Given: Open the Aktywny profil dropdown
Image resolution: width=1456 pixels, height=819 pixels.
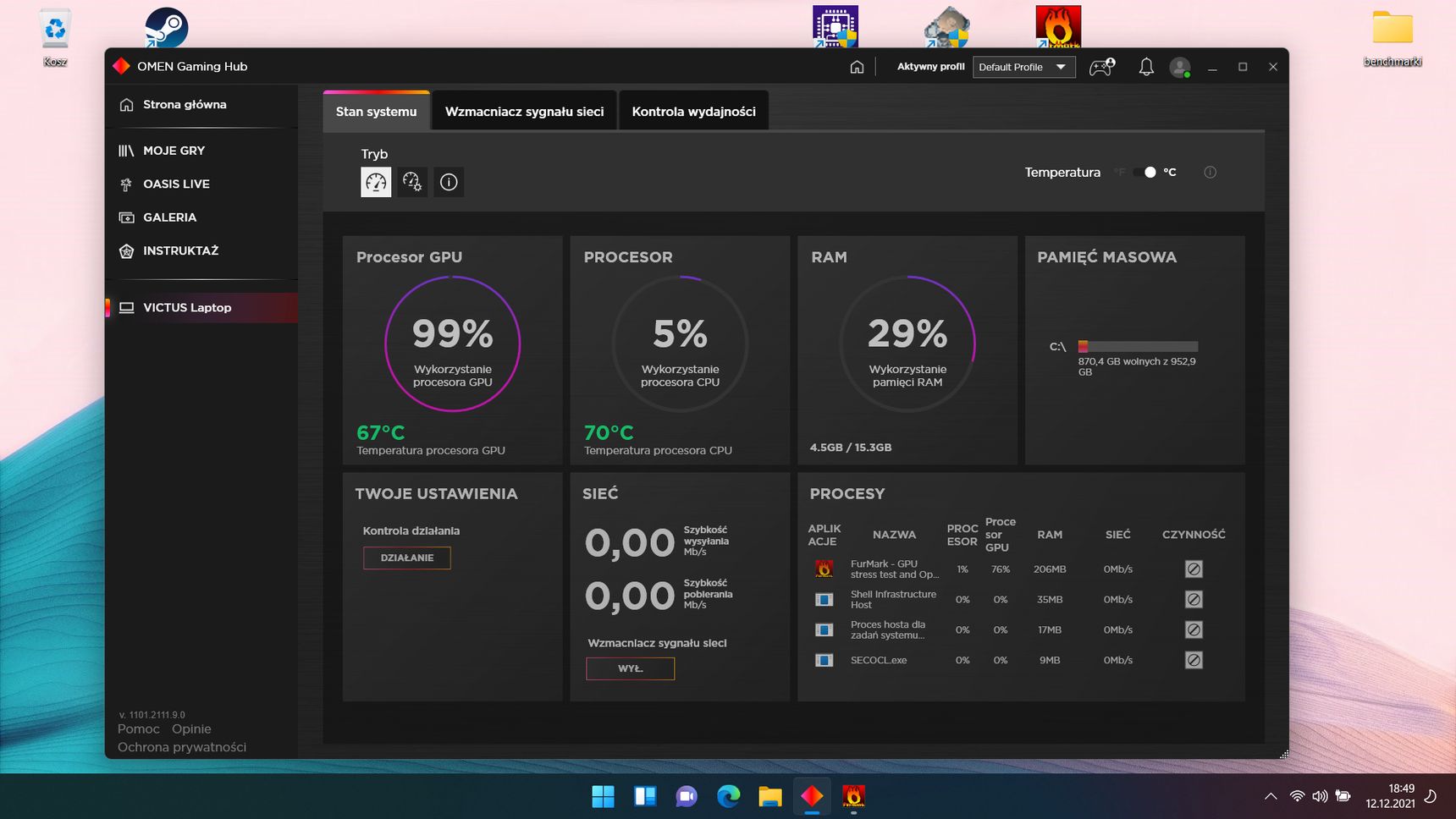Looking at the screenshot, I should (x=1024, y=67).
